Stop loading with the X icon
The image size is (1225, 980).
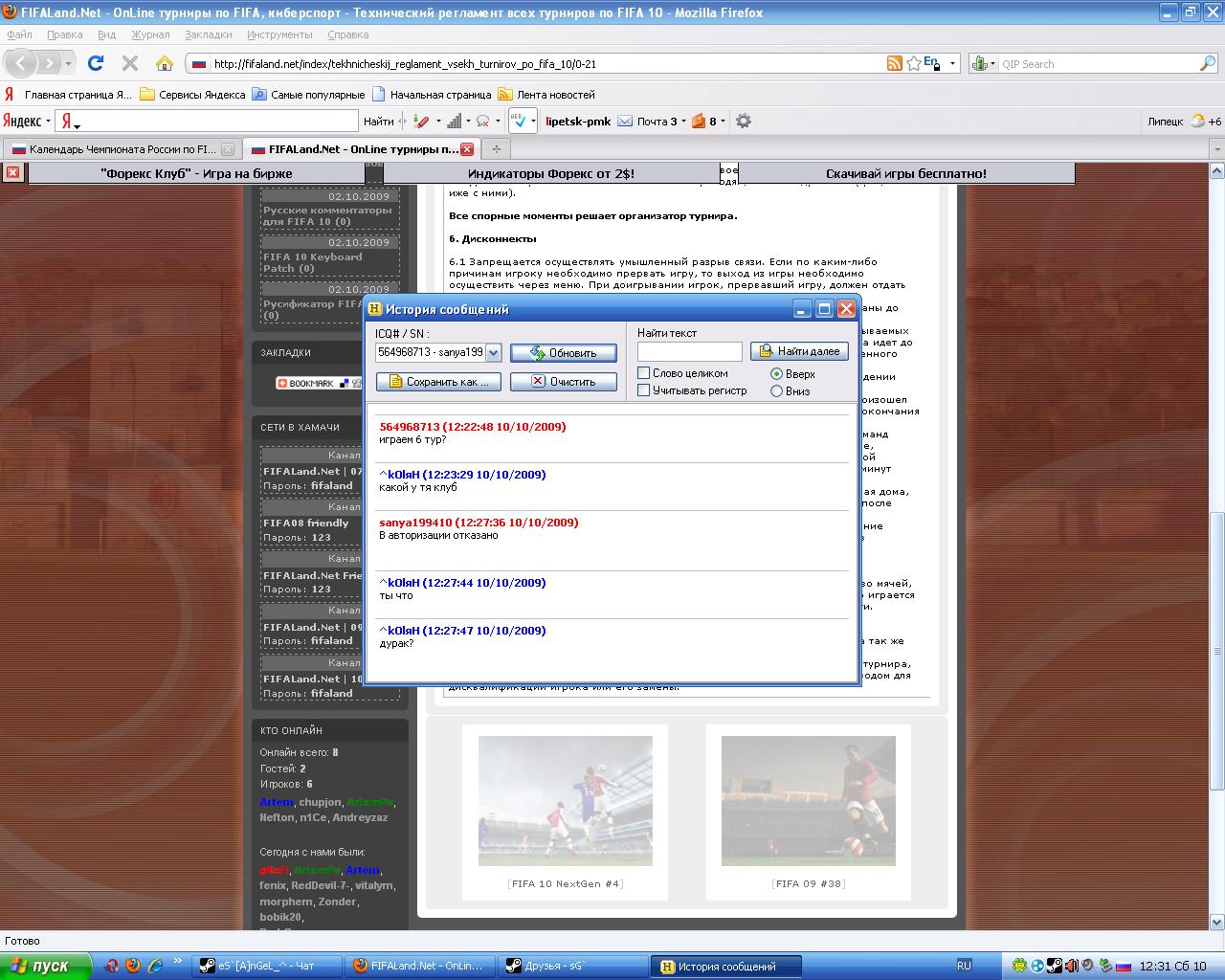point(130,63)
